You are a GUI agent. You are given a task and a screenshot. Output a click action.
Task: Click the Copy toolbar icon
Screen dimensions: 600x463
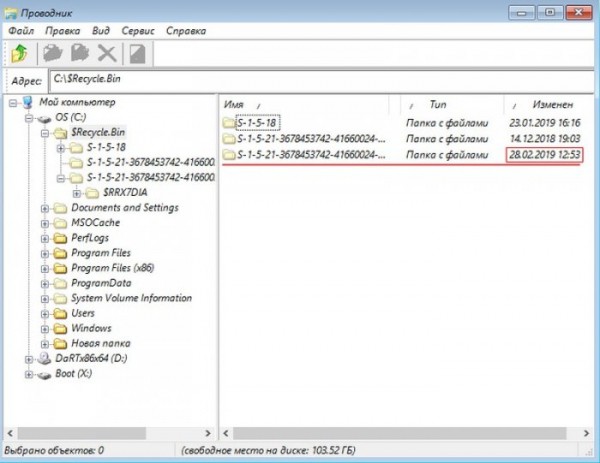tap(52, 53)
